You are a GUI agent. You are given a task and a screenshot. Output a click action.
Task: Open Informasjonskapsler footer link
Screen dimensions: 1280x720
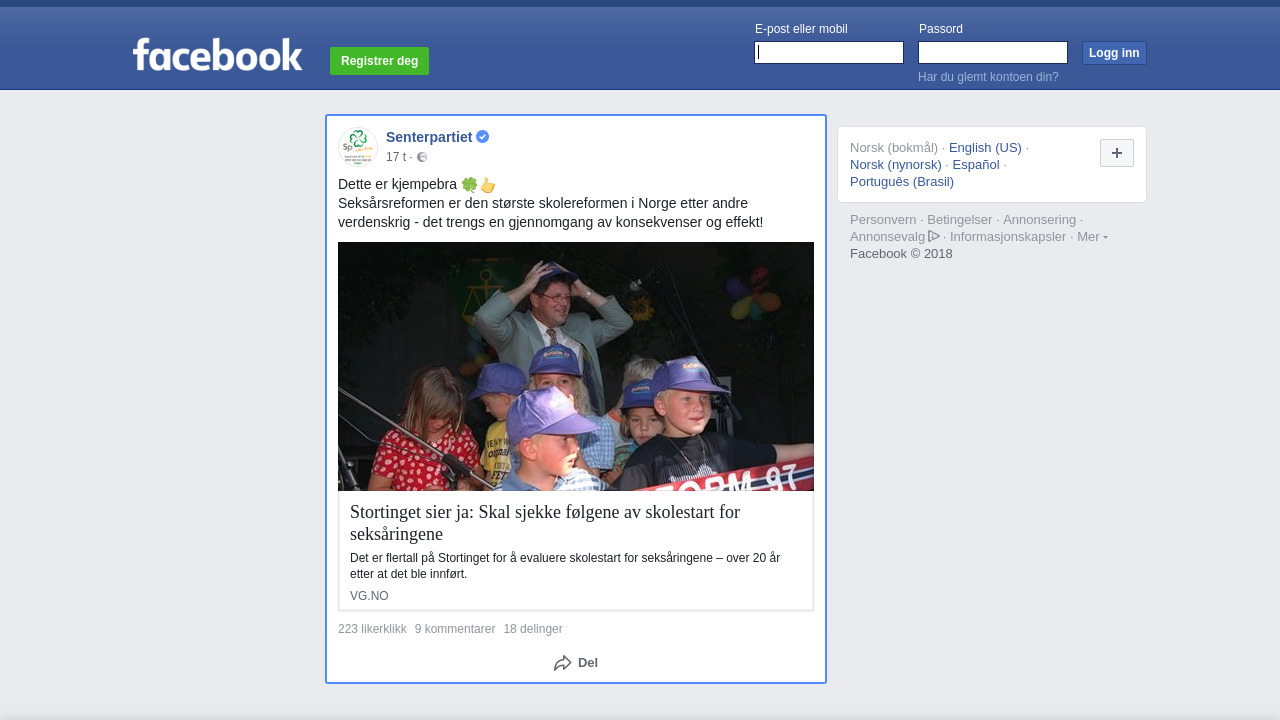click(1008, 237)
